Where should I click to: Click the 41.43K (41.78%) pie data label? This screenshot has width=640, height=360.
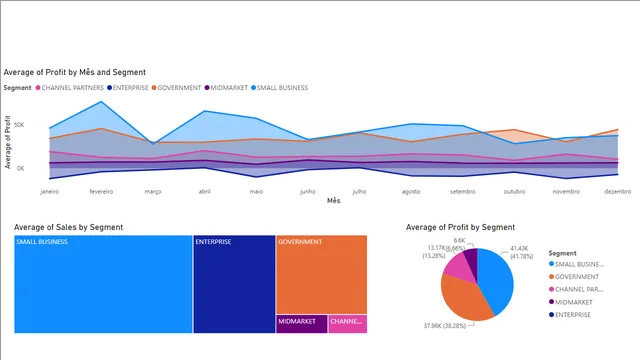click(521, 252)
